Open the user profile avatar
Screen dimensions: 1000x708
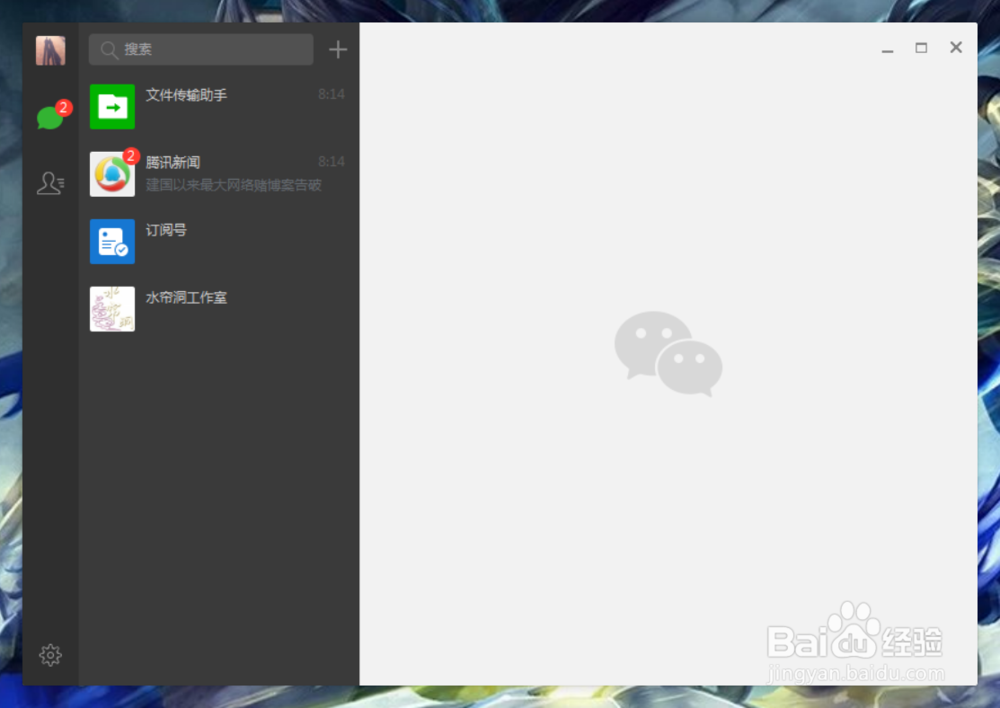point(50,50)
